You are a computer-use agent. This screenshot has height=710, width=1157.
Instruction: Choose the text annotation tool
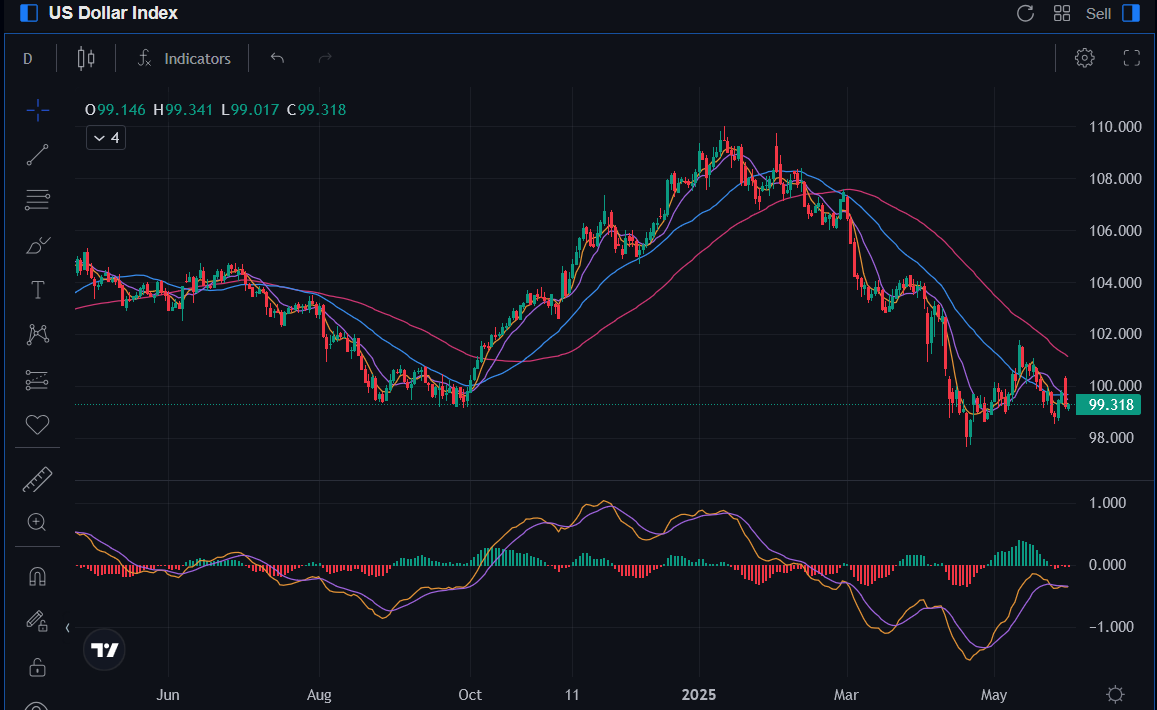[38, 290]
